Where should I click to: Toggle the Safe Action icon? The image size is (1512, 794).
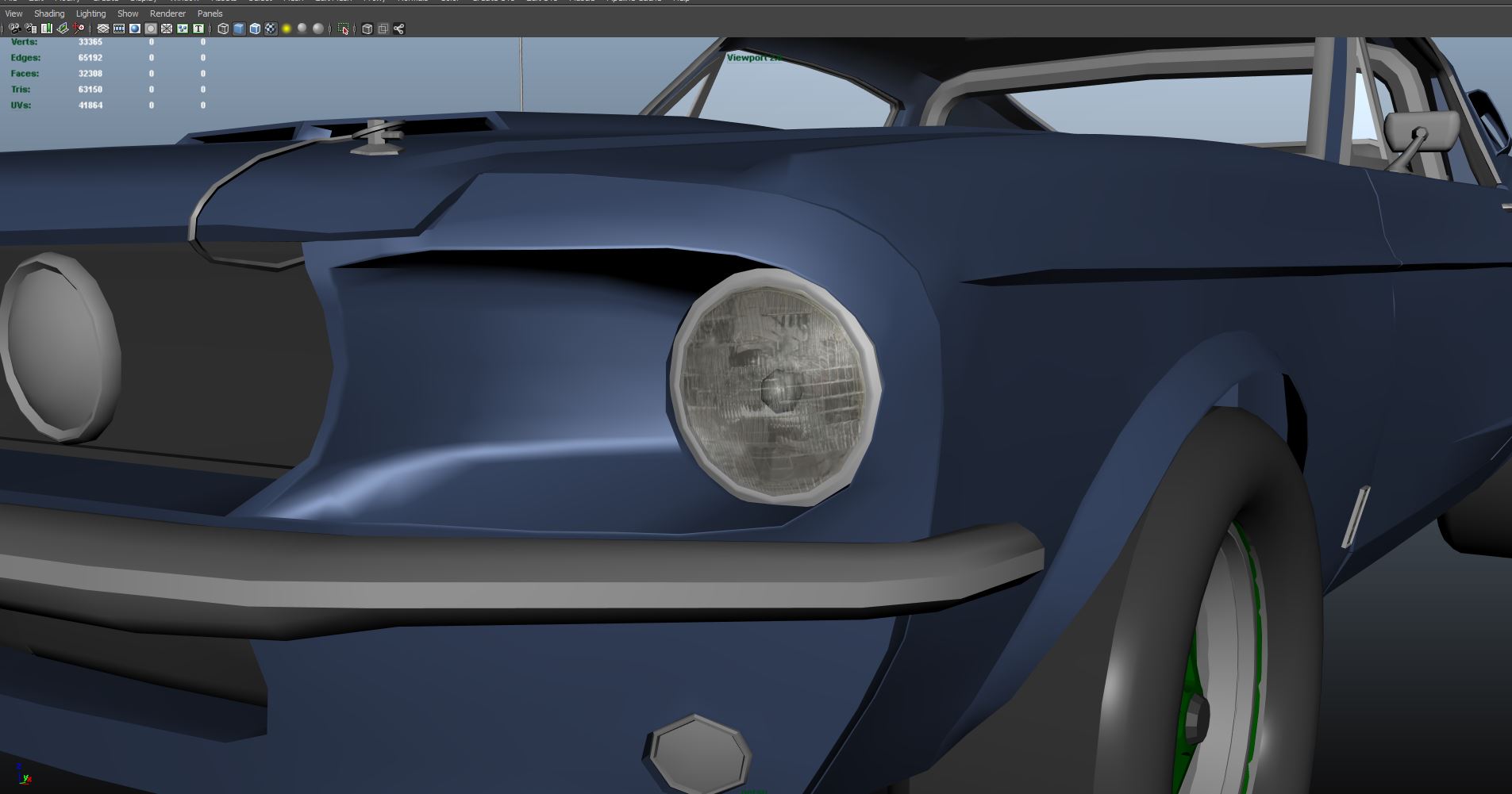click(183, 29)
